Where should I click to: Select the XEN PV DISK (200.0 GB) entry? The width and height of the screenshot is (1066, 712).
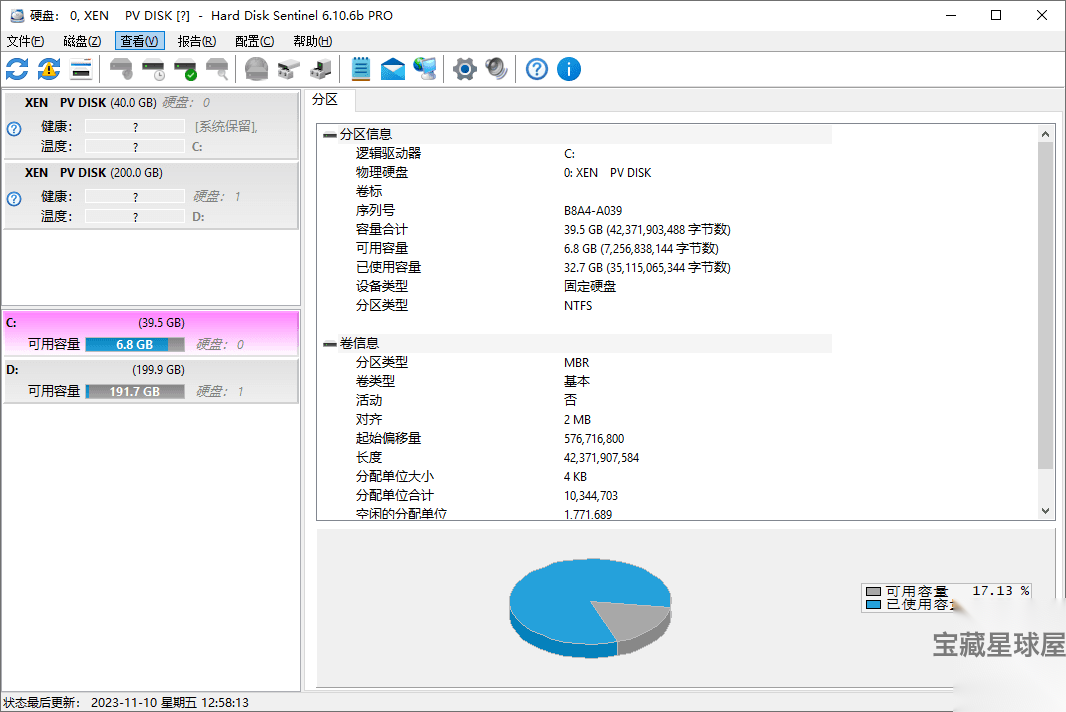[151, 196]
